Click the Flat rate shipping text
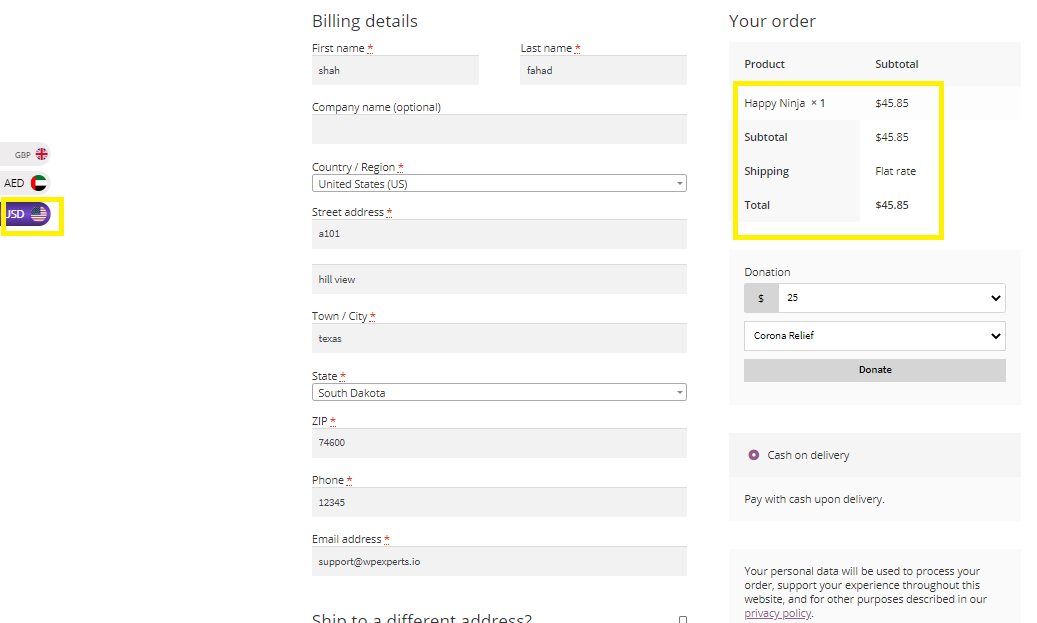Screen dimensions: 1037x623 tap(895, 171)
